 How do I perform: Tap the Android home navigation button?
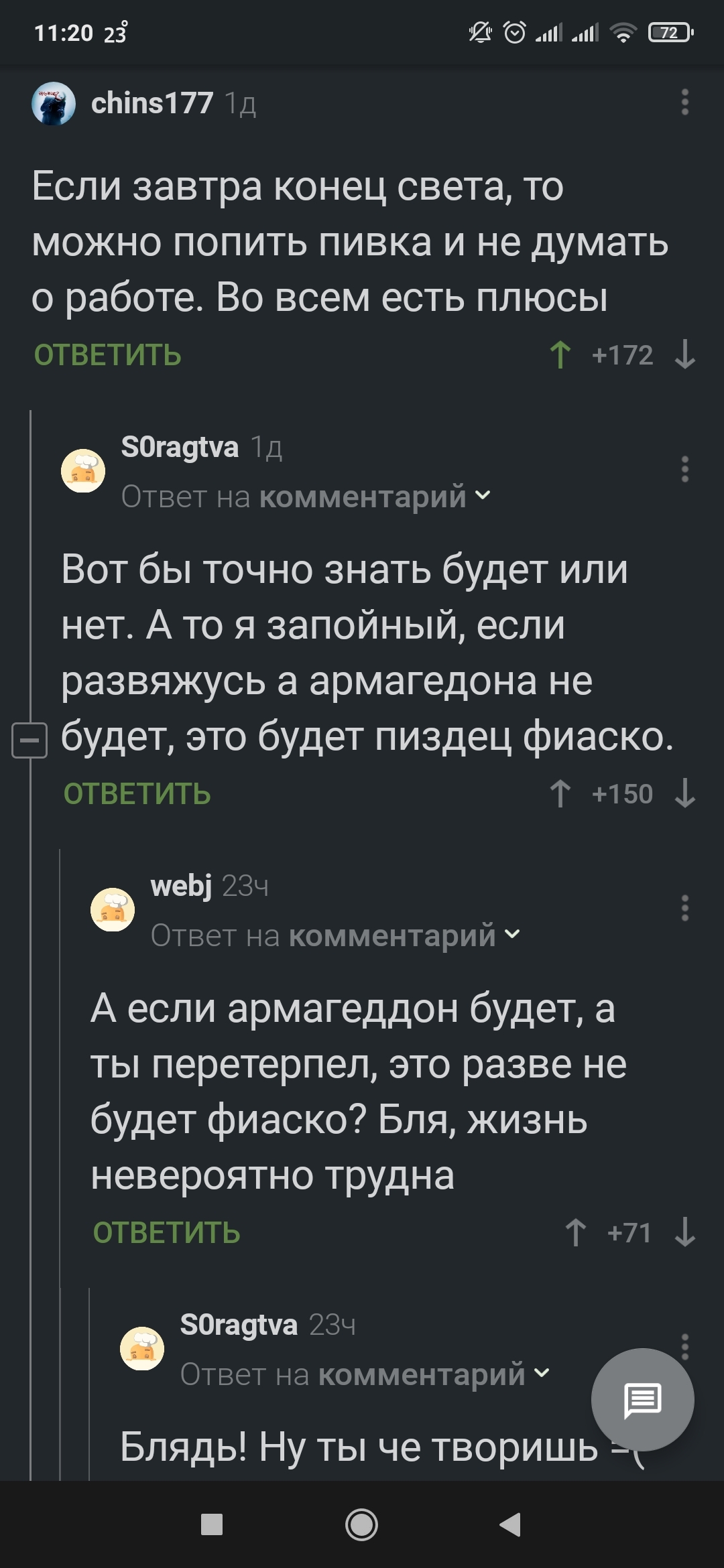click(361, 1525)
